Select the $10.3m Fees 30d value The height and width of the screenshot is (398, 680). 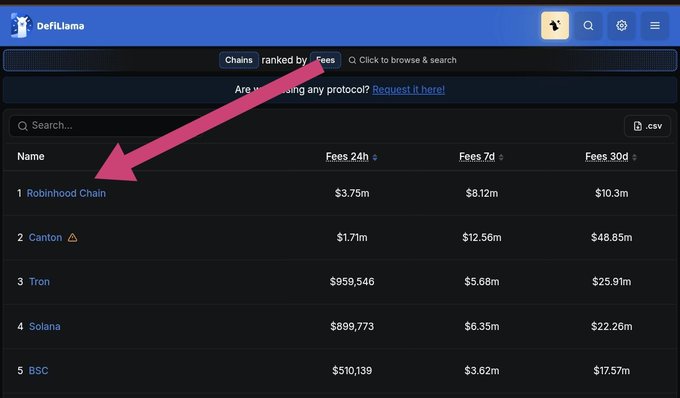click(x=611, y=193)
